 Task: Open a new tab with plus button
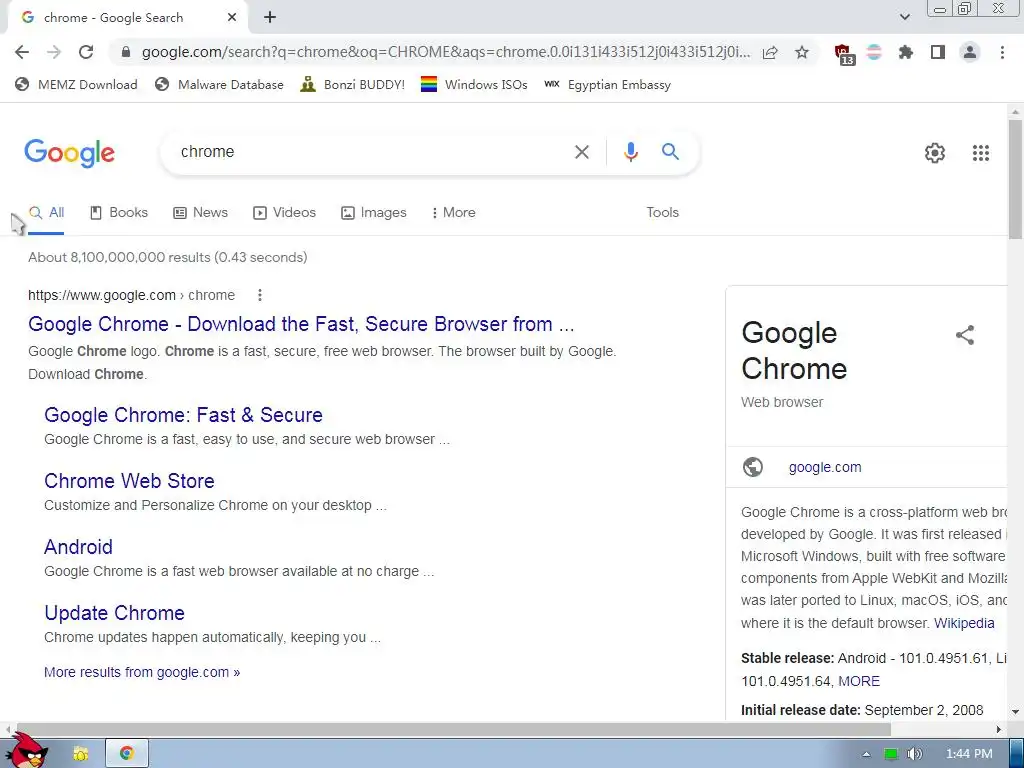[x=270, y=18]
